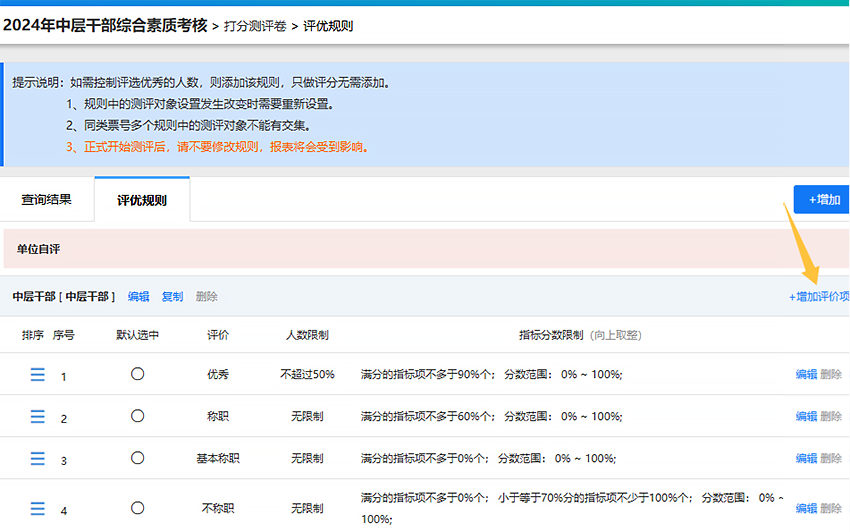Click the 基本称职 evaluation name cell
The width and height of the screenshot is (850, 532).
click(218, 458)
